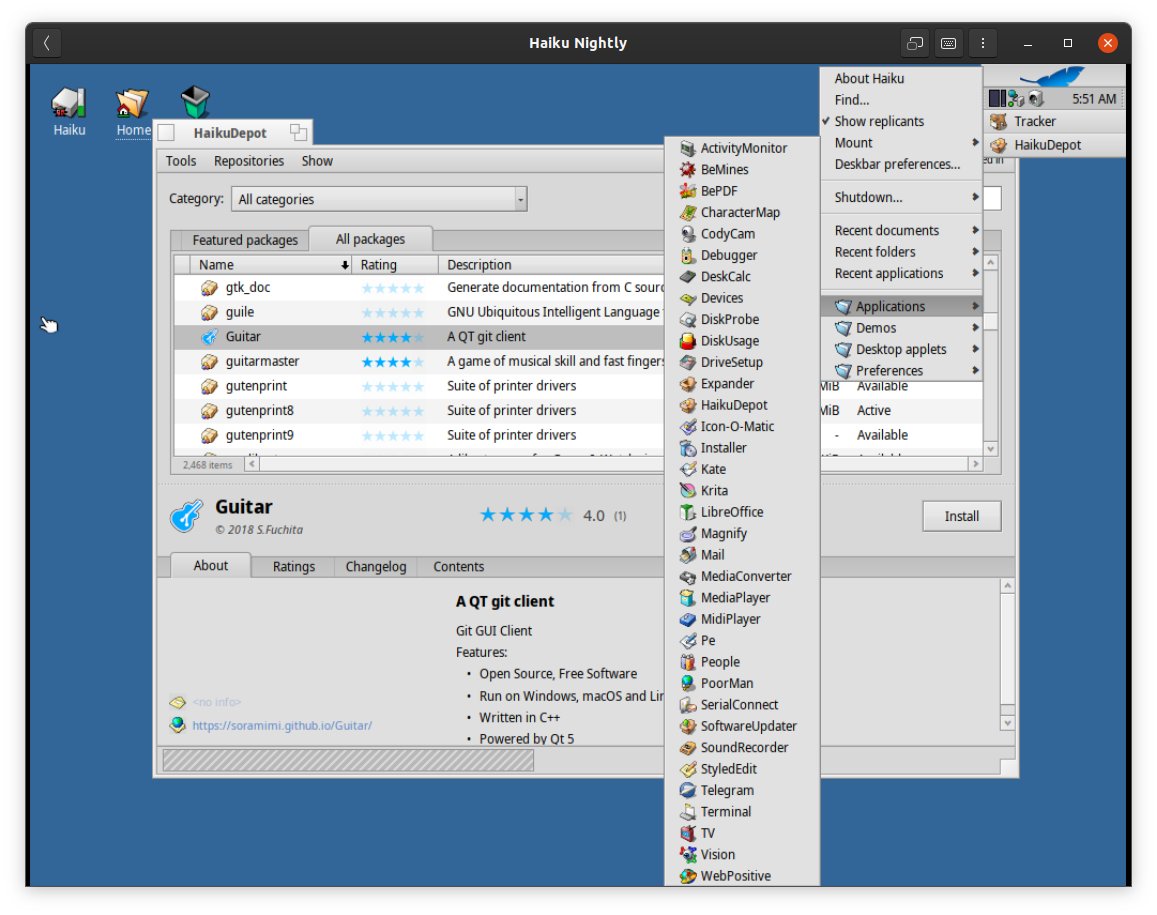Launch Expander from the list
The height and width of the screenshot is (915, 1157).
pyautogui.click(x=742, y=383)
